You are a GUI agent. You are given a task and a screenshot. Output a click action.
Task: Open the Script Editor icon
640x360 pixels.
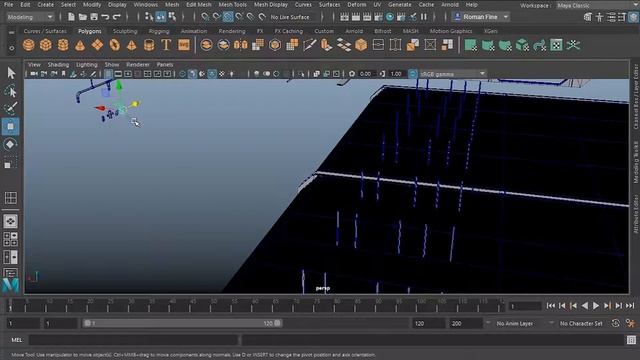coord(631,340)
